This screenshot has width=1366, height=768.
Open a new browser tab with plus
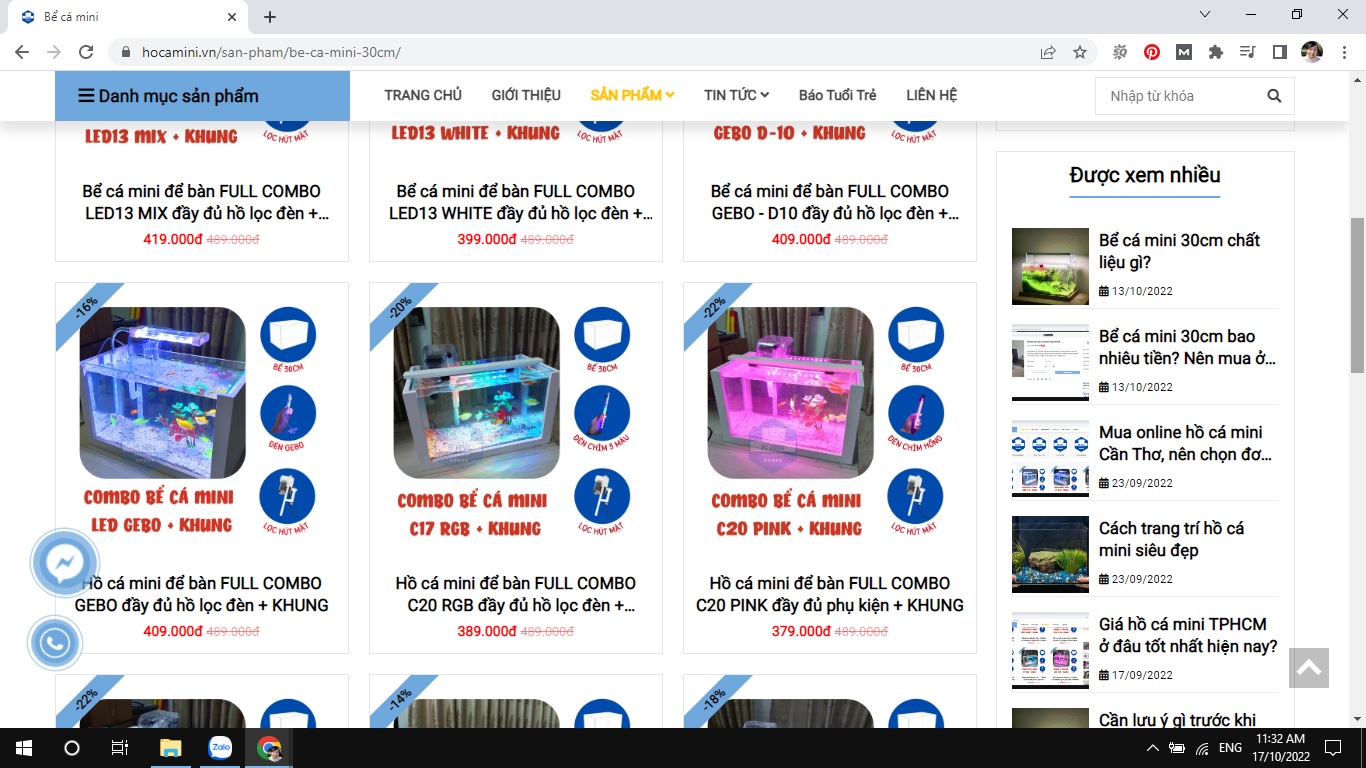(270, 17)
